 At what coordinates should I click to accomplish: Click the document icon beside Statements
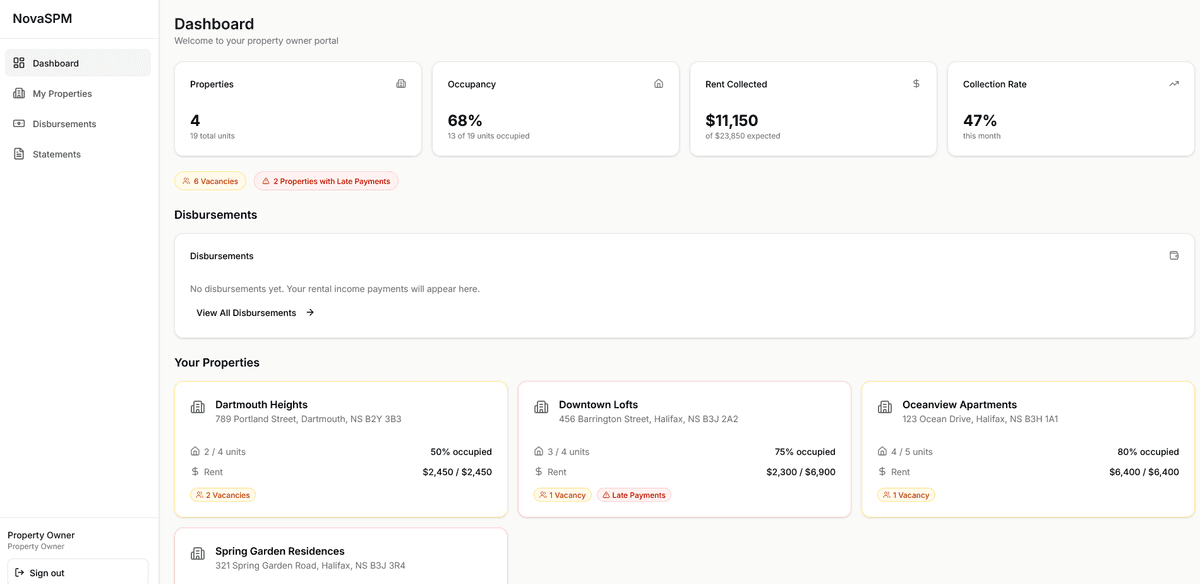[18, 154]
